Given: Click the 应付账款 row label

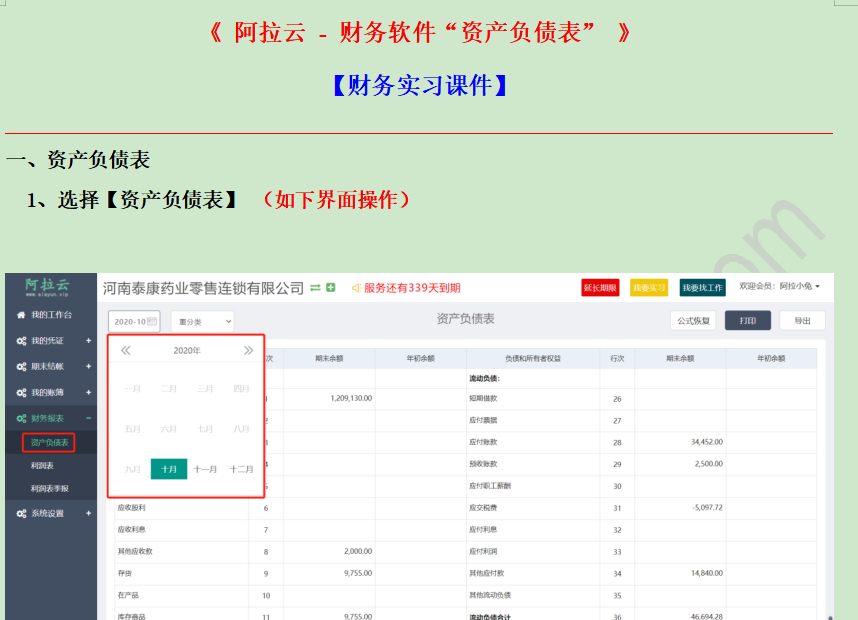Looking at the screenshot, I should coord(483,442).
